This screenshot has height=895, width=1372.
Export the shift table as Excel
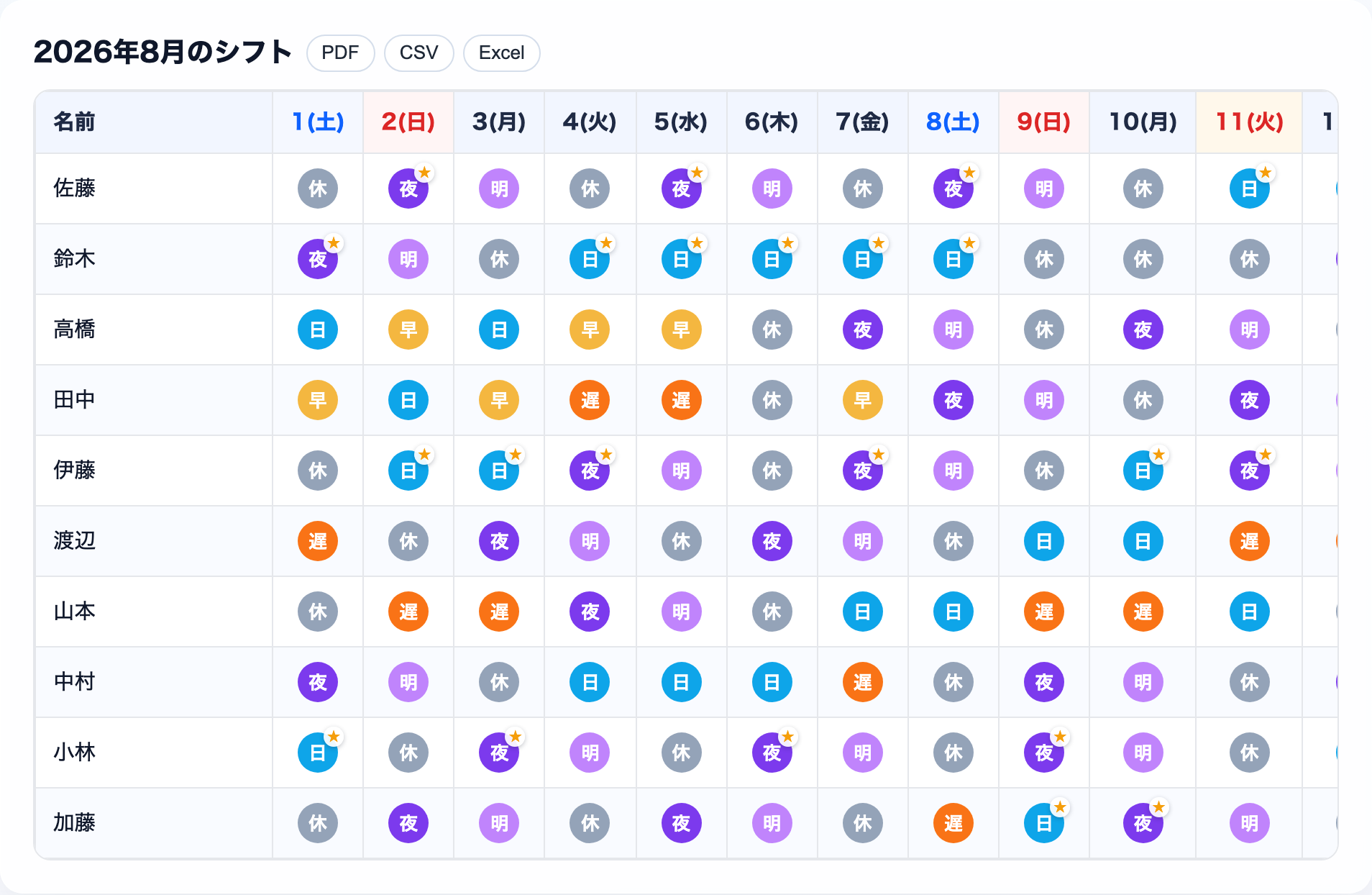point(501,53)
